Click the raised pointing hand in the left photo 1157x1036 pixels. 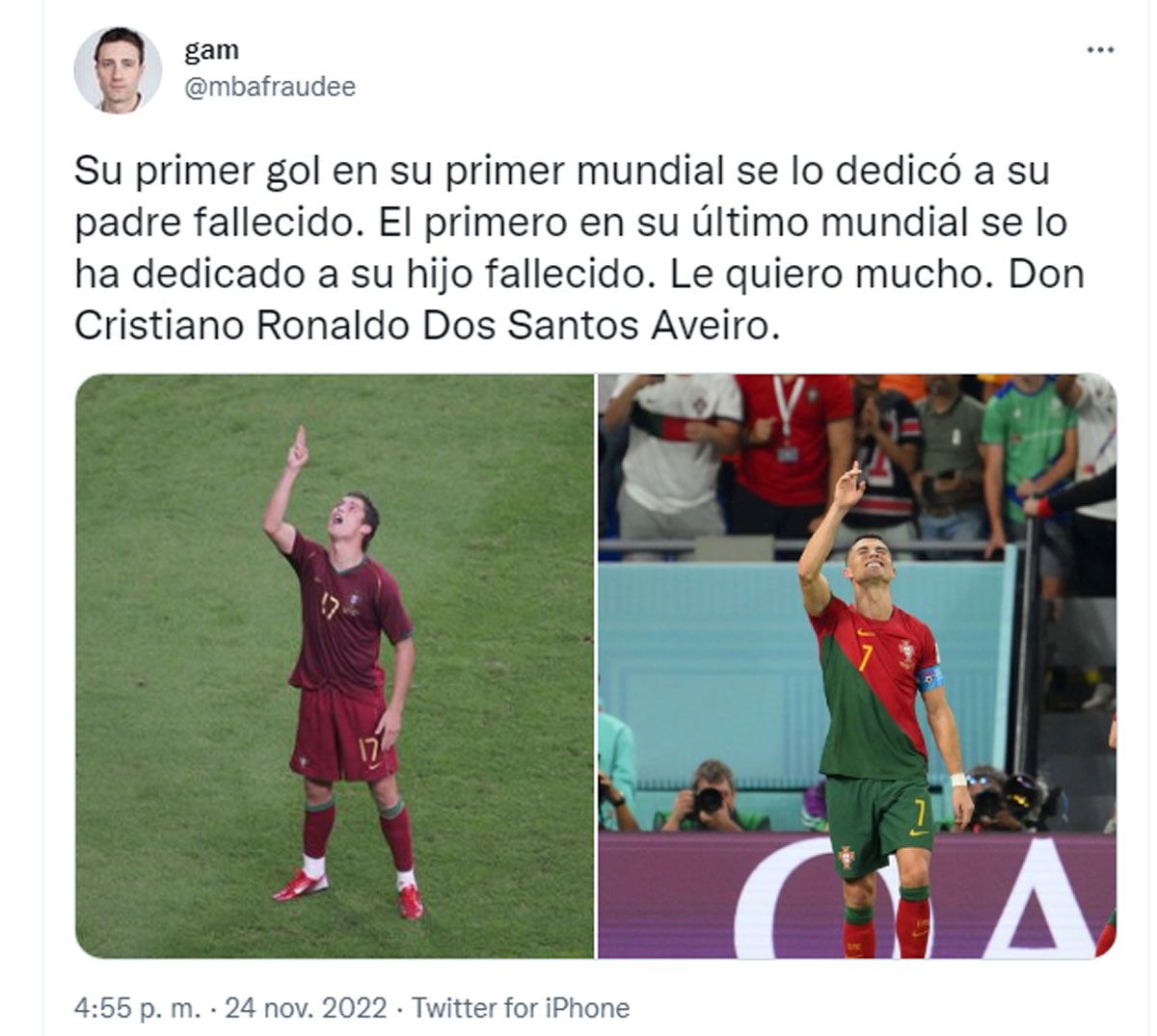(297, 449)
